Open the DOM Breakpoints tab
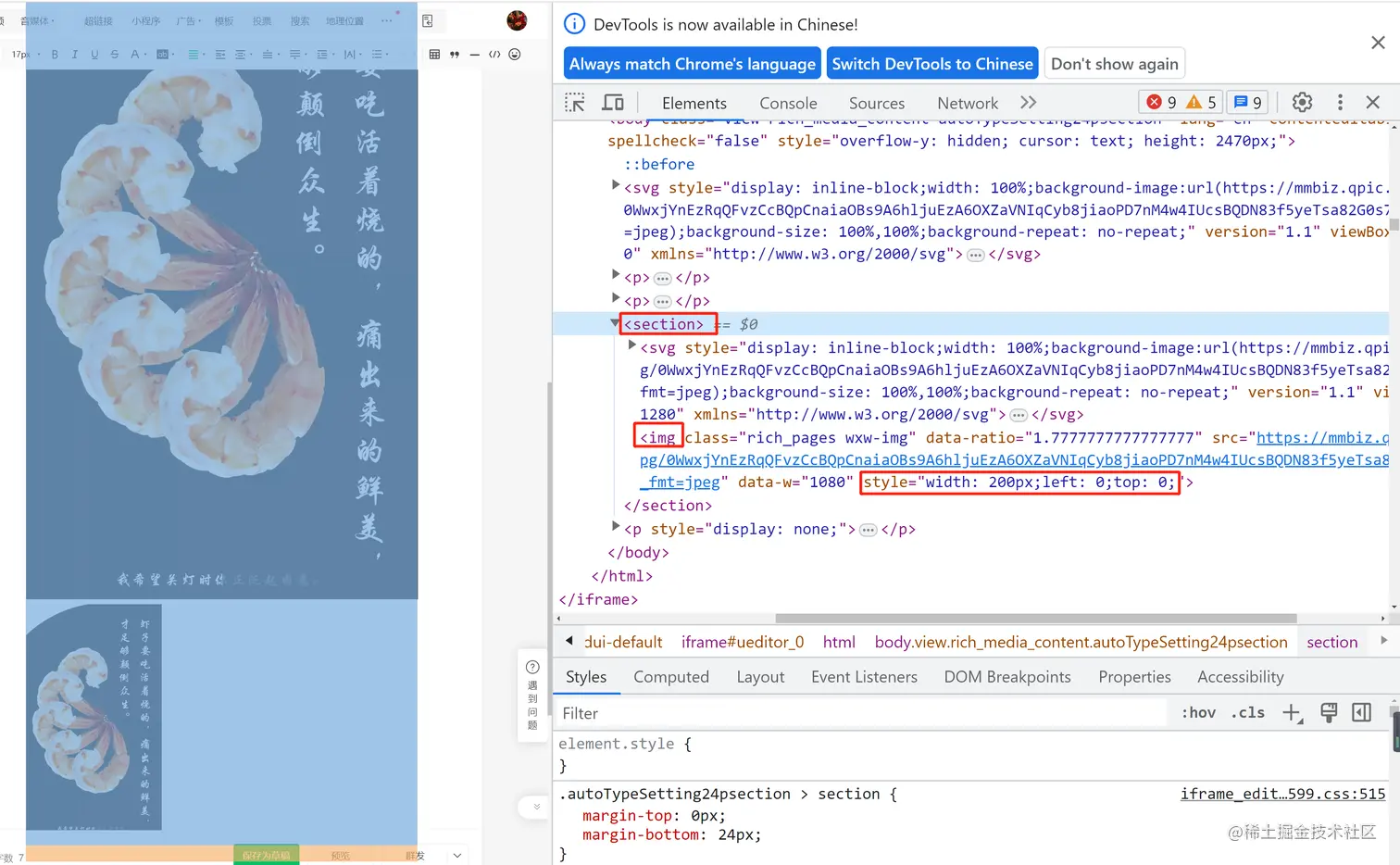 (1007, 677)
